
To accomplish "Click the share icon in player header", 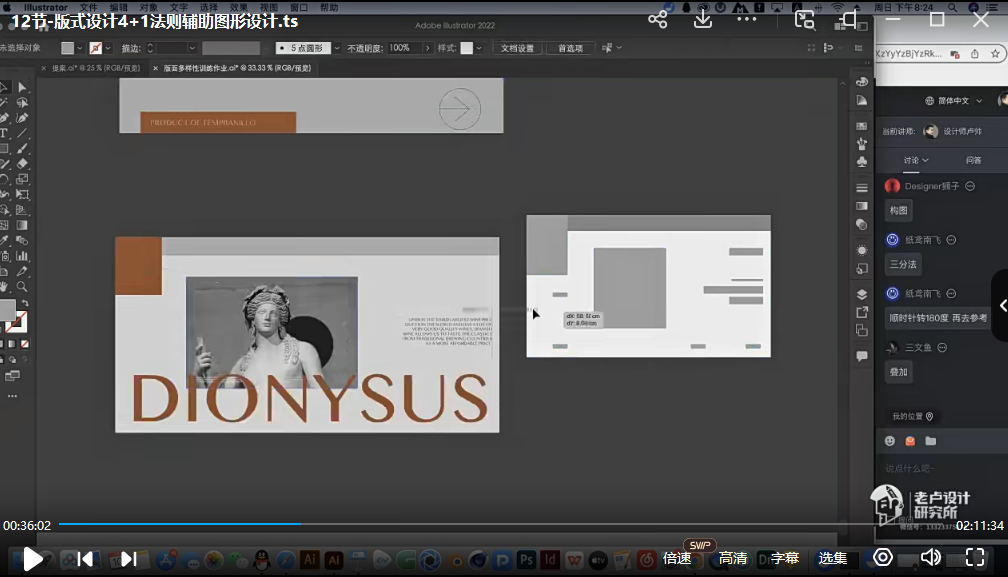I will point(657,19).
